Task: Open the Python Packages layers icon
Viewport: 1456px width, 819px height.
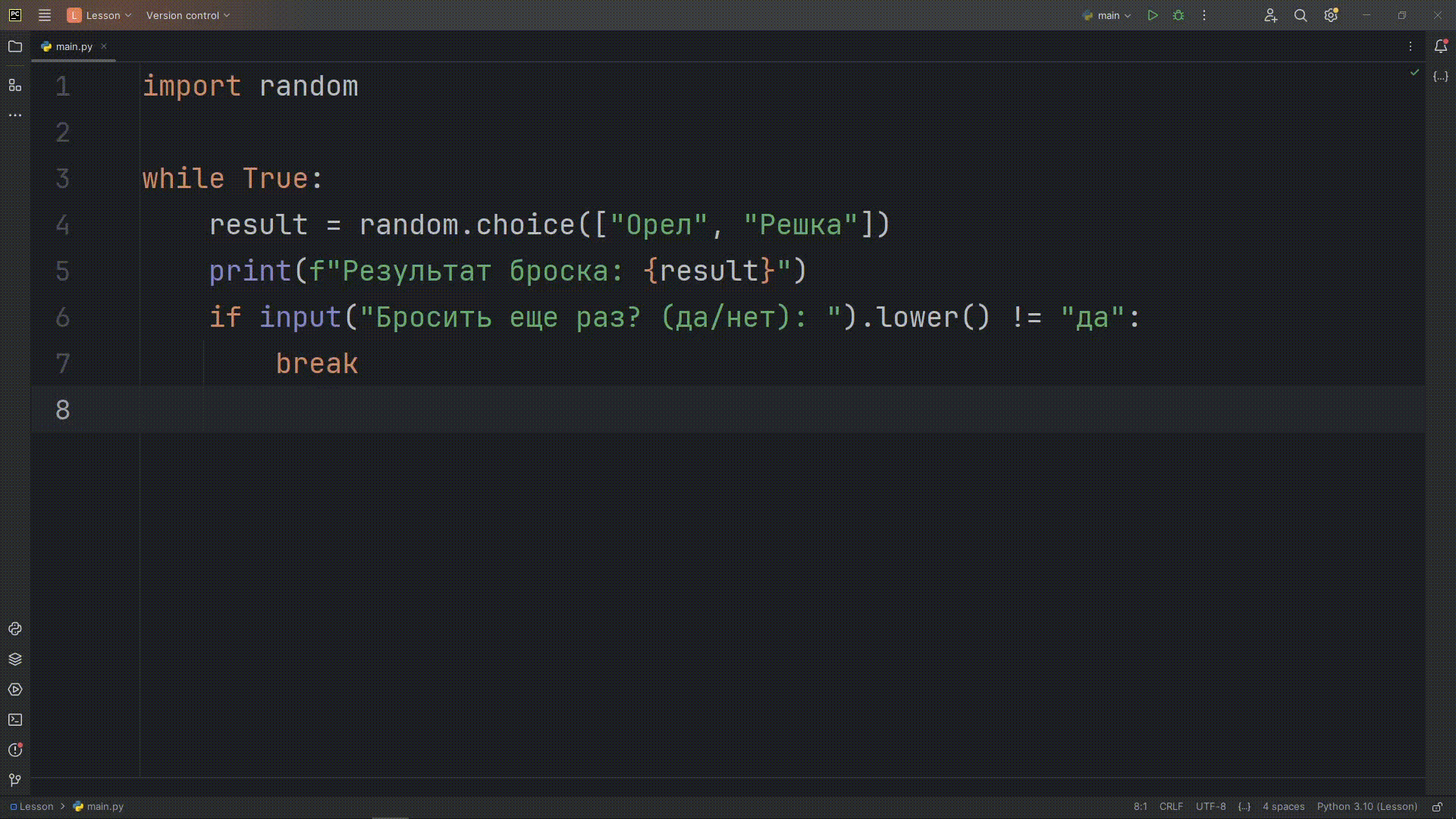Action: pos(15,659)
